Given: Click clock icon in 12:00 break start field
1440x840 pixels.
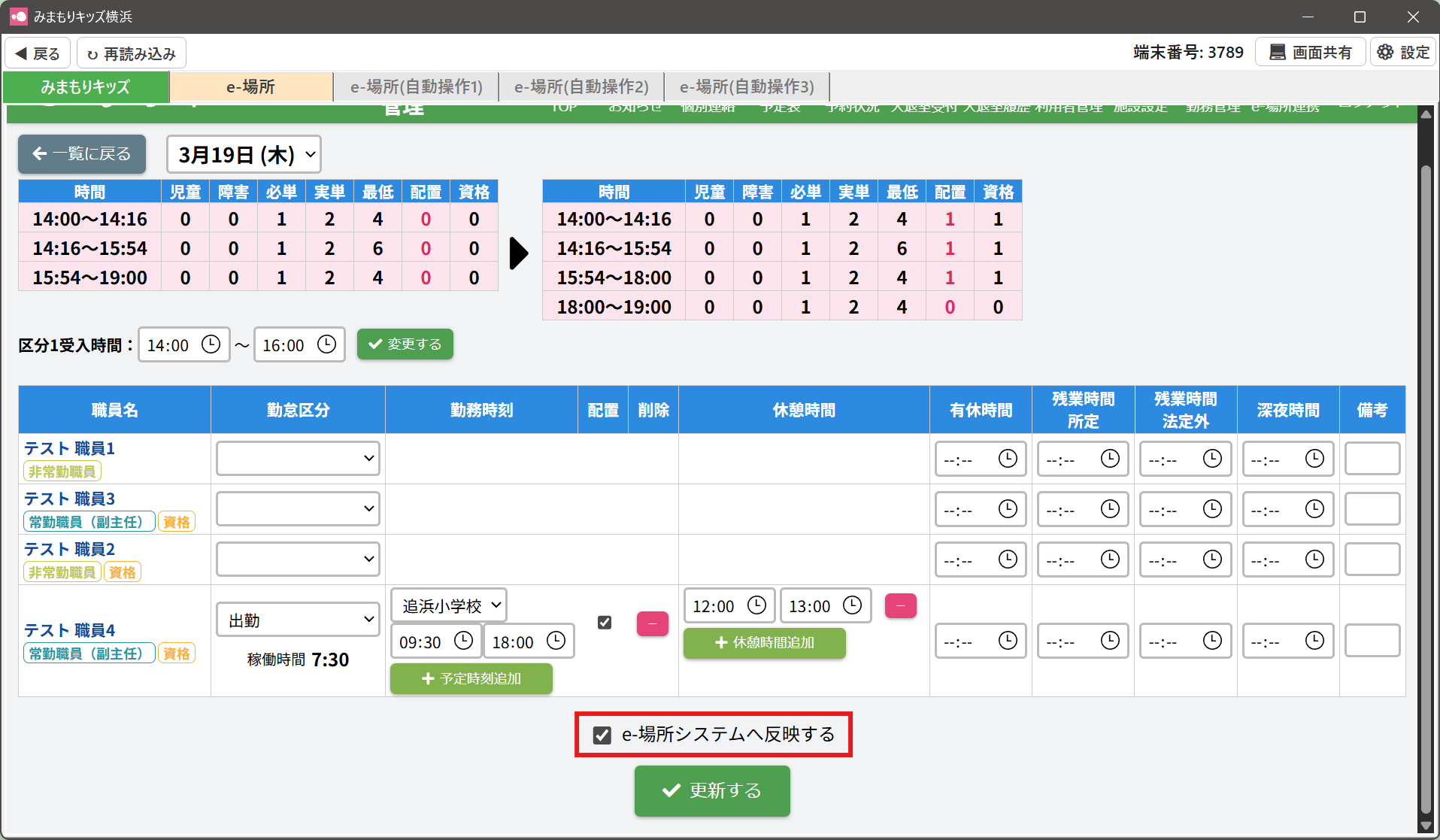Looking at the screenshot, I should (x=756, y=605).
